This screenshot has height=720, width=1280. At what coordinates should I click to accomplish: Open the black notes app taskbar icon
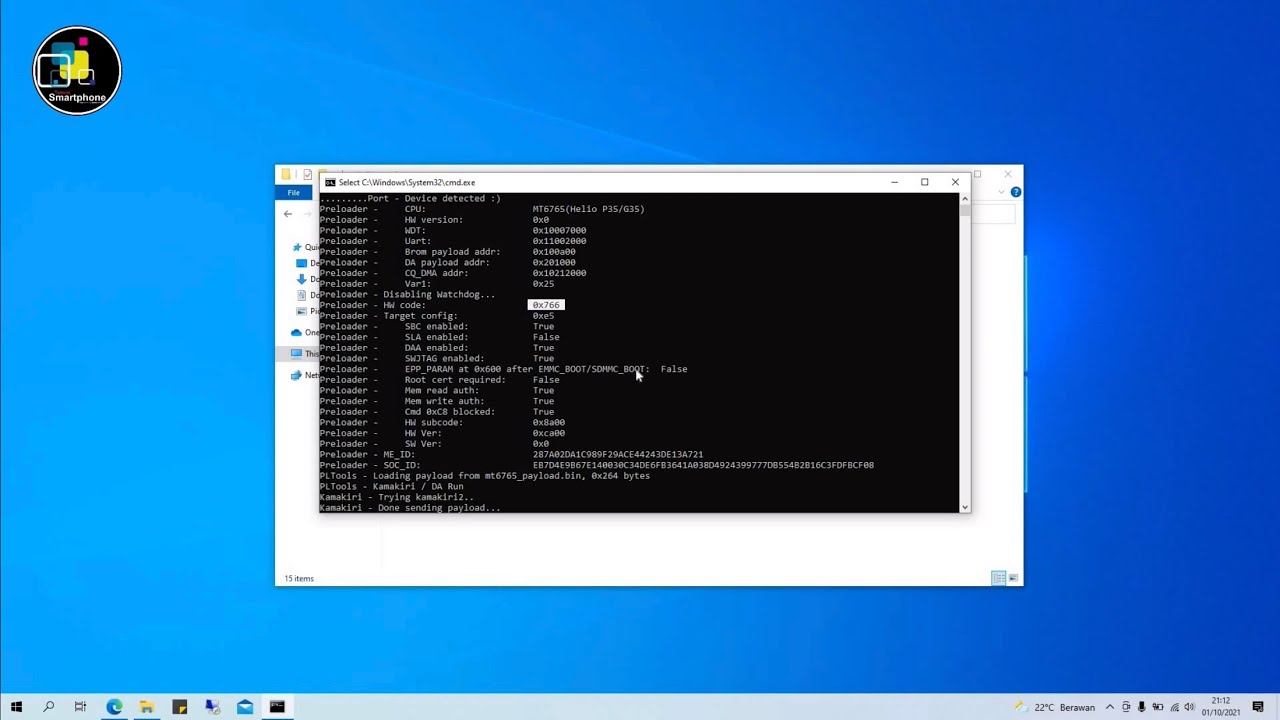coord(180,707)
